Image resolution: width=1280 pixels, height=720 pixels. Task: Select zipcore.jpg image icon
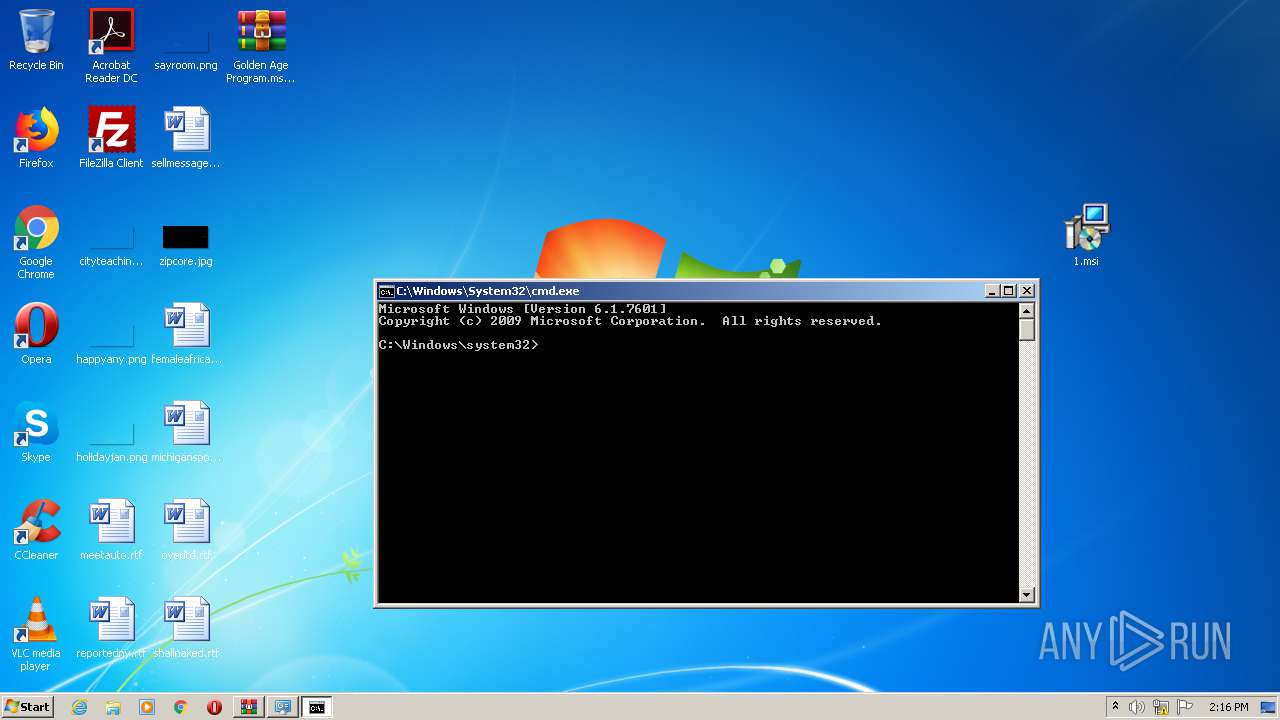pyautogui.click(x=186, y=246)
